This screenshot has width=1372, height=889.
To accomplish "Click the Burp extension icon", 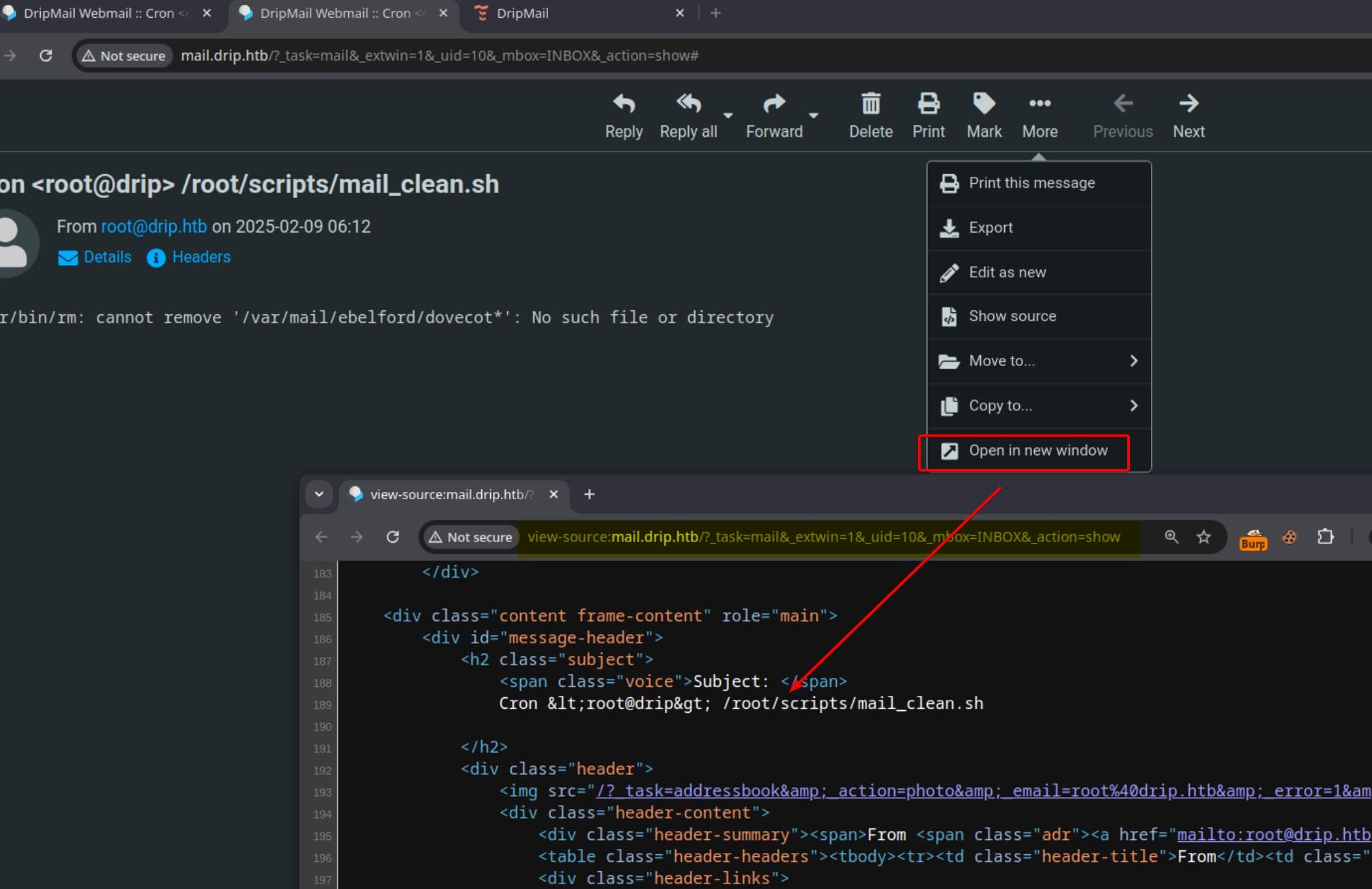I will pos(1253,539).
